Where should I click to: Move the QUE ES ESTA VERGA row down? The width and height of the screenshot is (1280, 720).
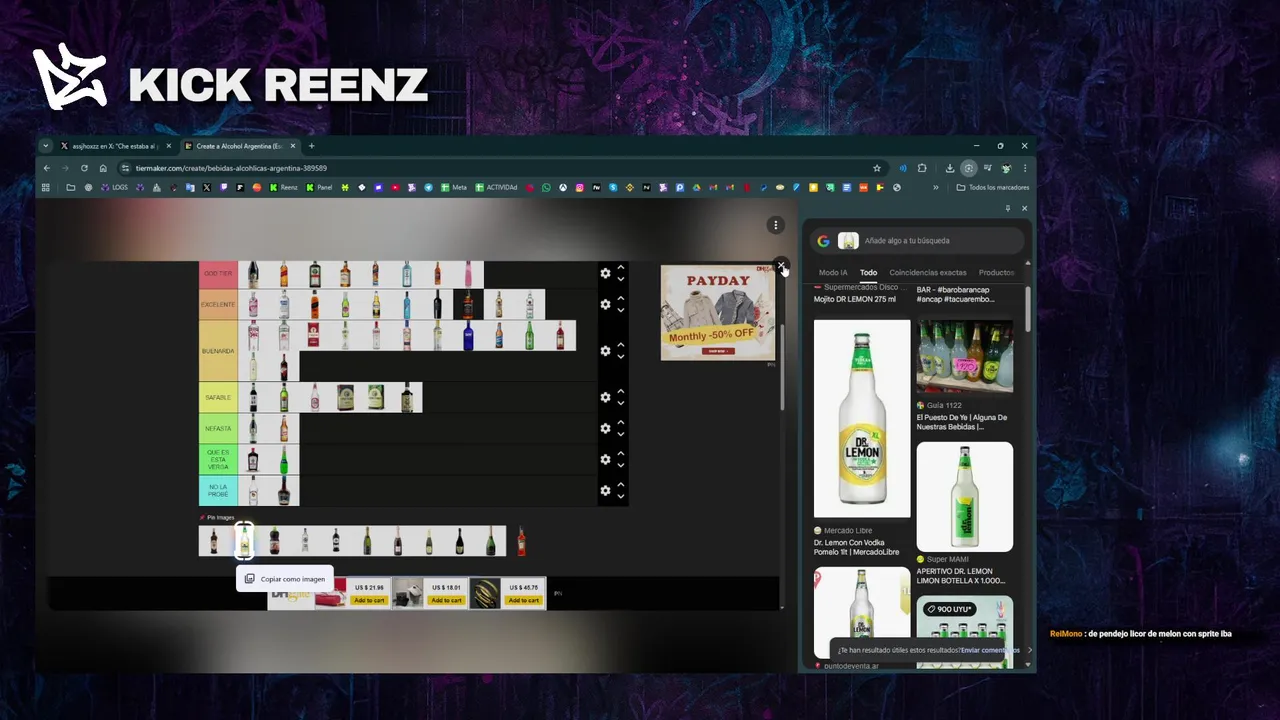coord(621,465)
